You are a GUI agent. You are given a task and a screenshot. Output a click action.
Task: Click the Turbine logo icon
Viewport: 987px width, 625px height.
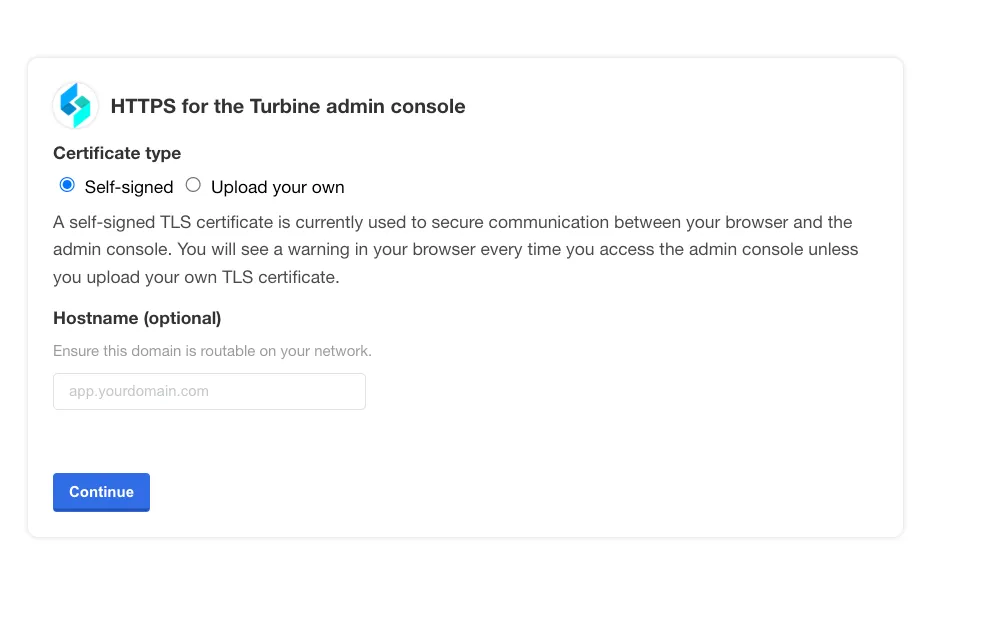76,106
